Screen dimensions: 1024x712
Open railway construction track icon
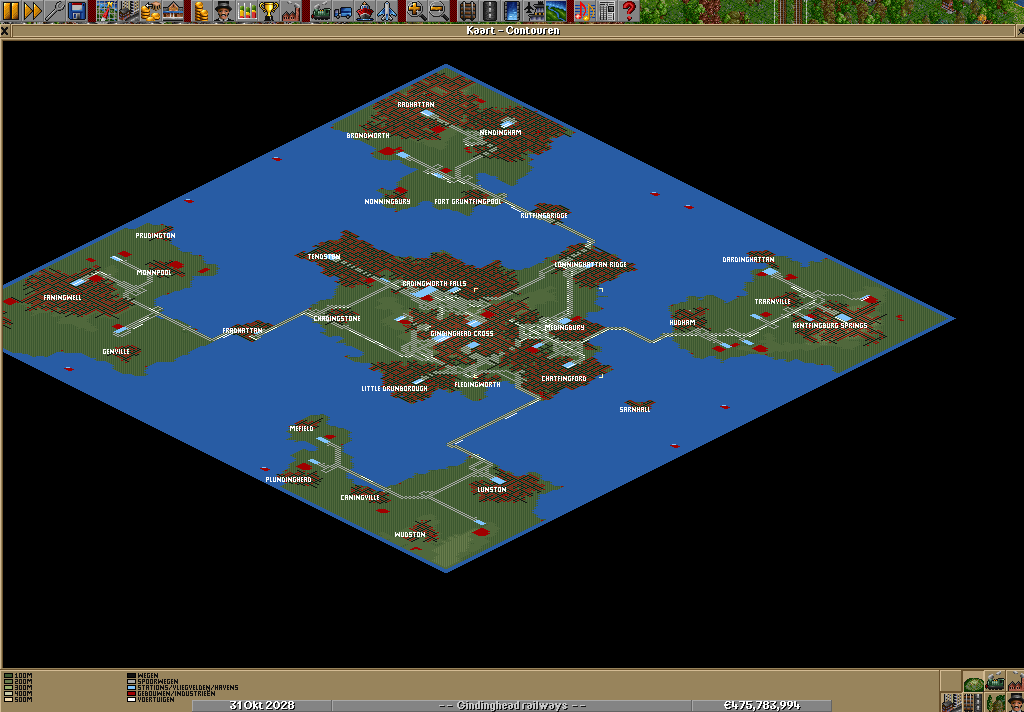pos(468,11)
